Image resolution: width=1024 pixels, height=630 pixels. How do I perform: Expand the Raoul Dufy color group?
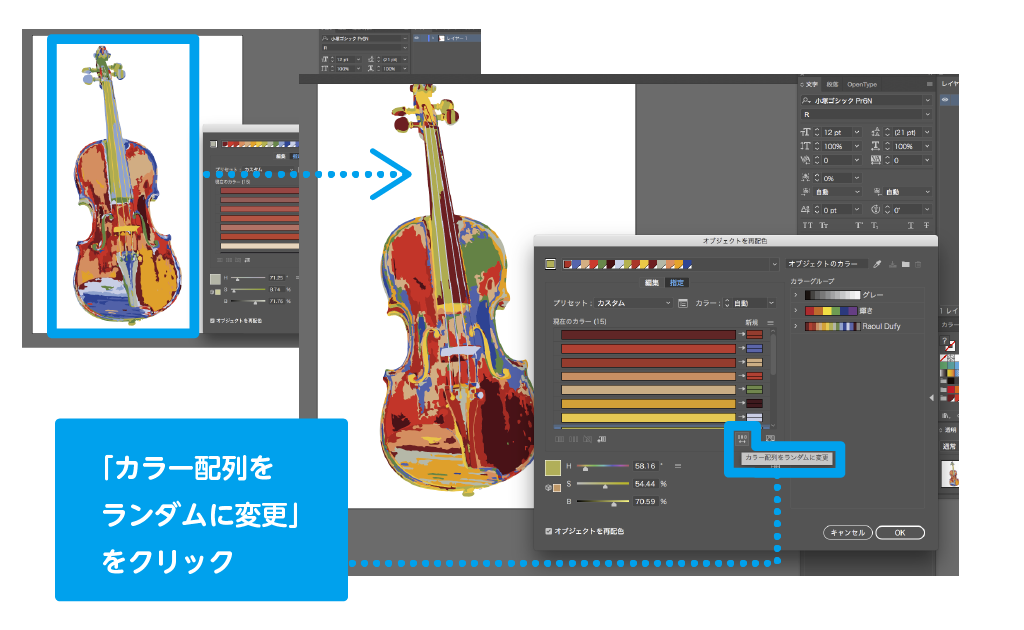795,326
